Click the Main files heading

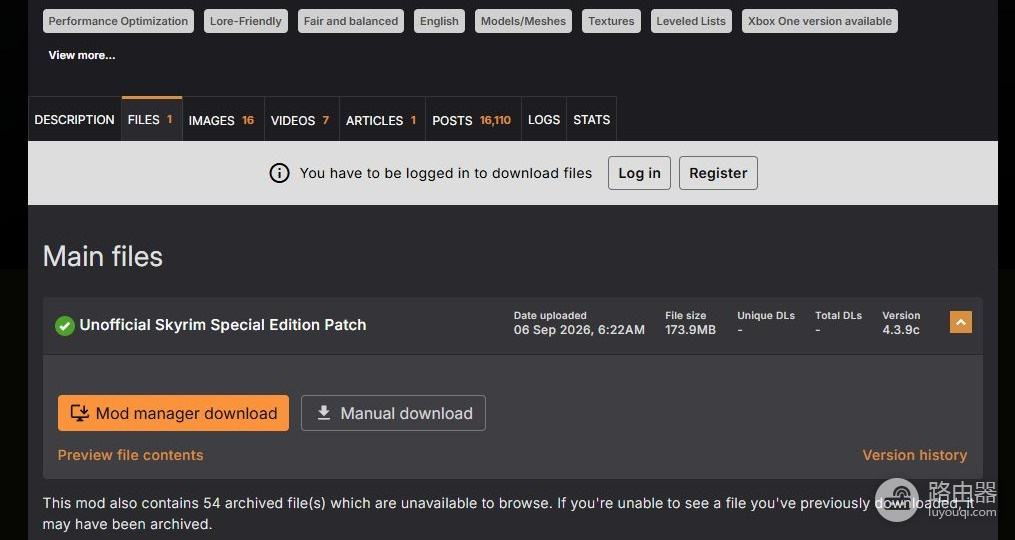103,256
